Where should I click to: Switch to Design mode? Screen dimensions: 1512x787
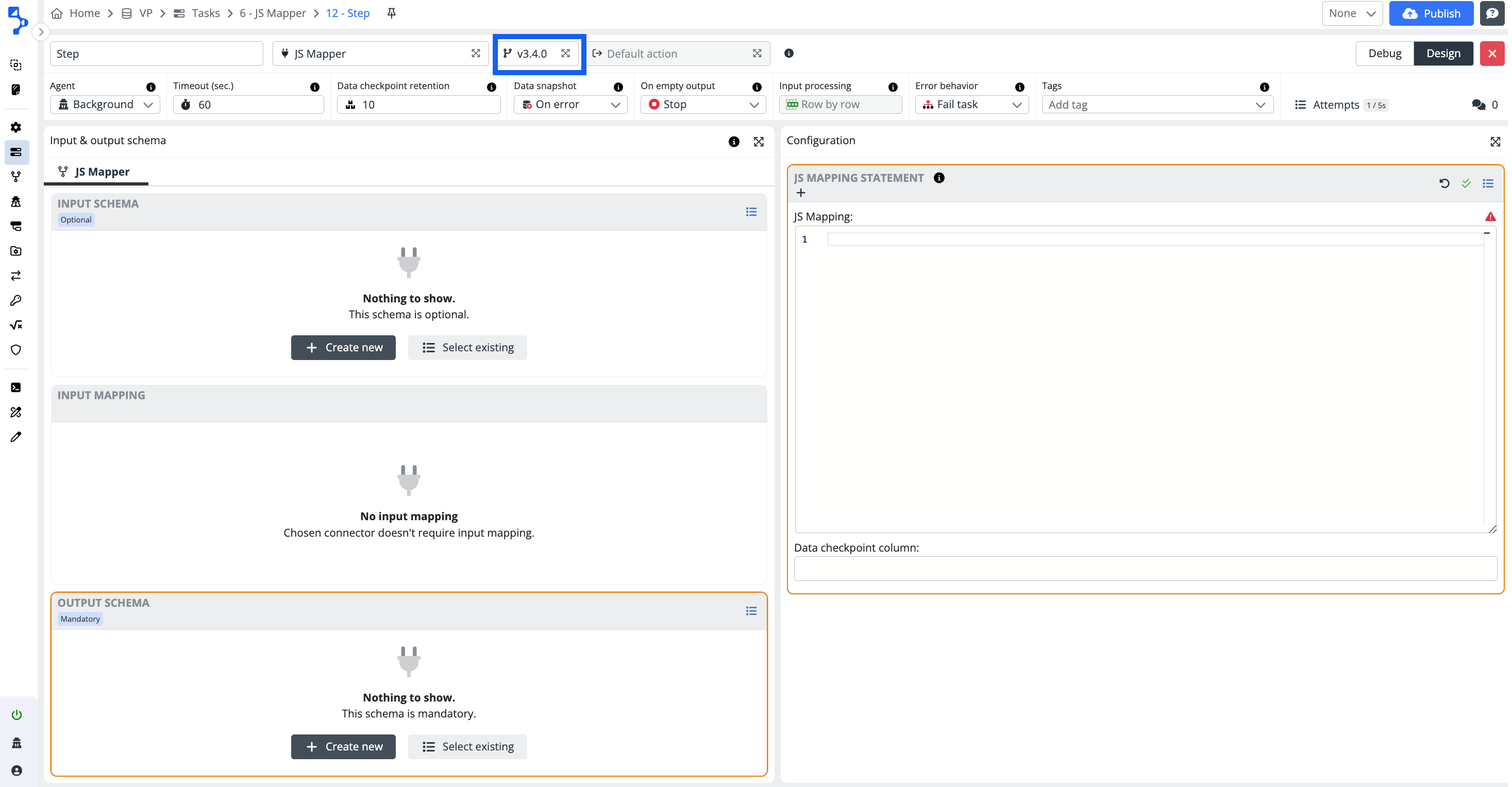click(x=1443, y=54)
